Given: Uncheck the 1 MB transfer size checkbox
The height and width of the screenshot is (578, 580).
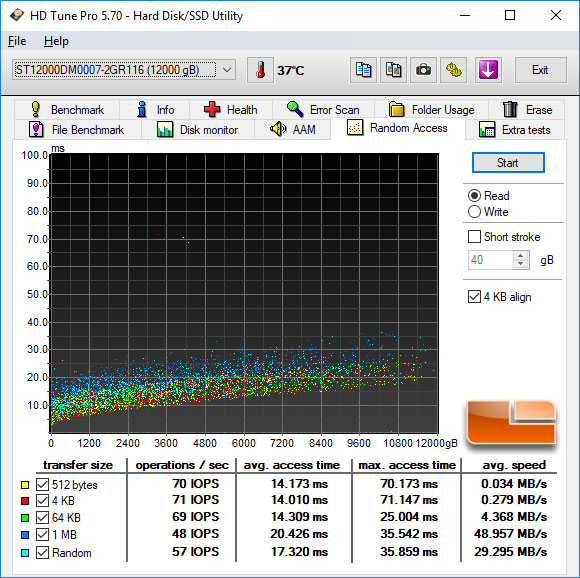Looking at the screenshot, I should click(x=43, y=534).
